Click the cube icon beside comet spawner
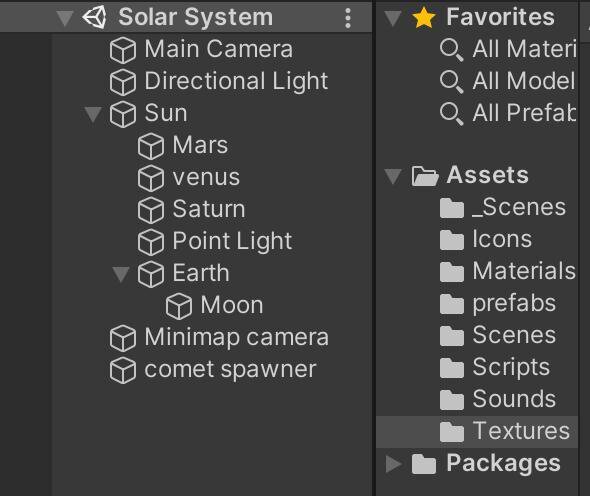 pyautogui.click(x=123, y=370)
